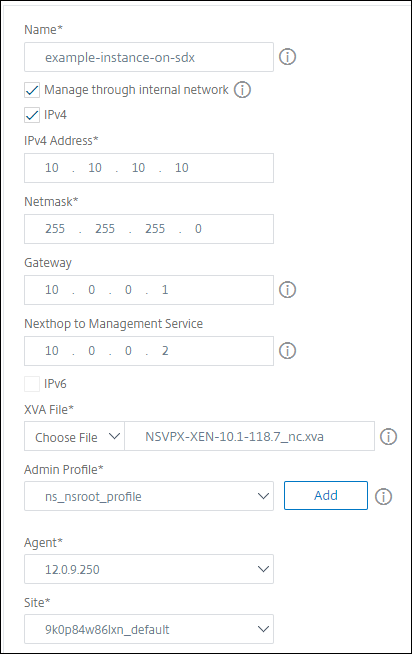The width and height of the screenshot is (412, 654).
Task: Click into the IPv4 Address field
Action: tap(149, 168)
